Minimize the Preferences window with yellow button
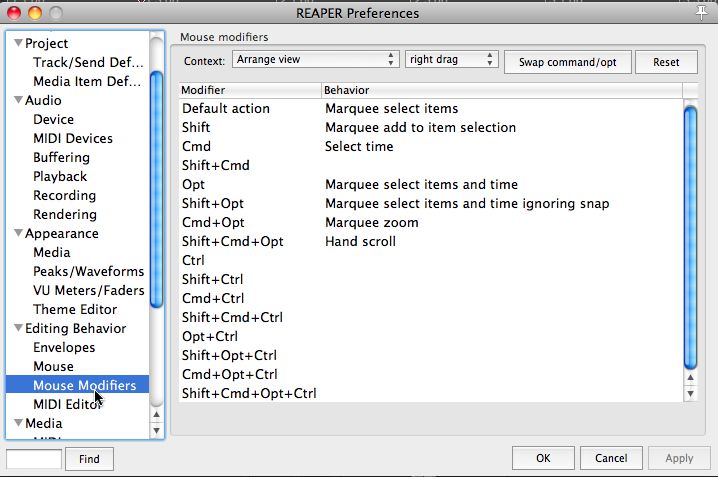Viewport: 718px width, 477px height. coord(35,13)
